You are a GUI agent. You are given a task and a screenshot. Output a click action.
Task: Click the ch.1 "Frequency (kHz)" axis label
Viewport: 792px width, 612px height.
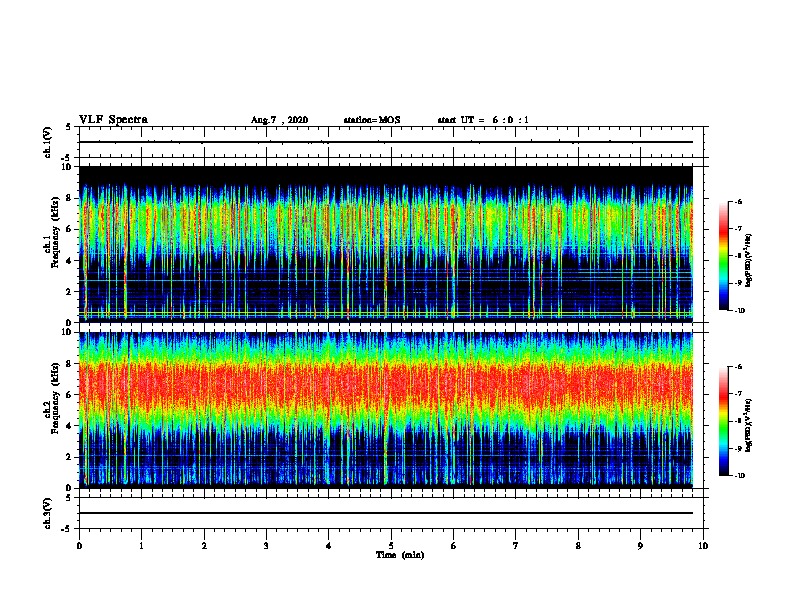click(55, 232)
